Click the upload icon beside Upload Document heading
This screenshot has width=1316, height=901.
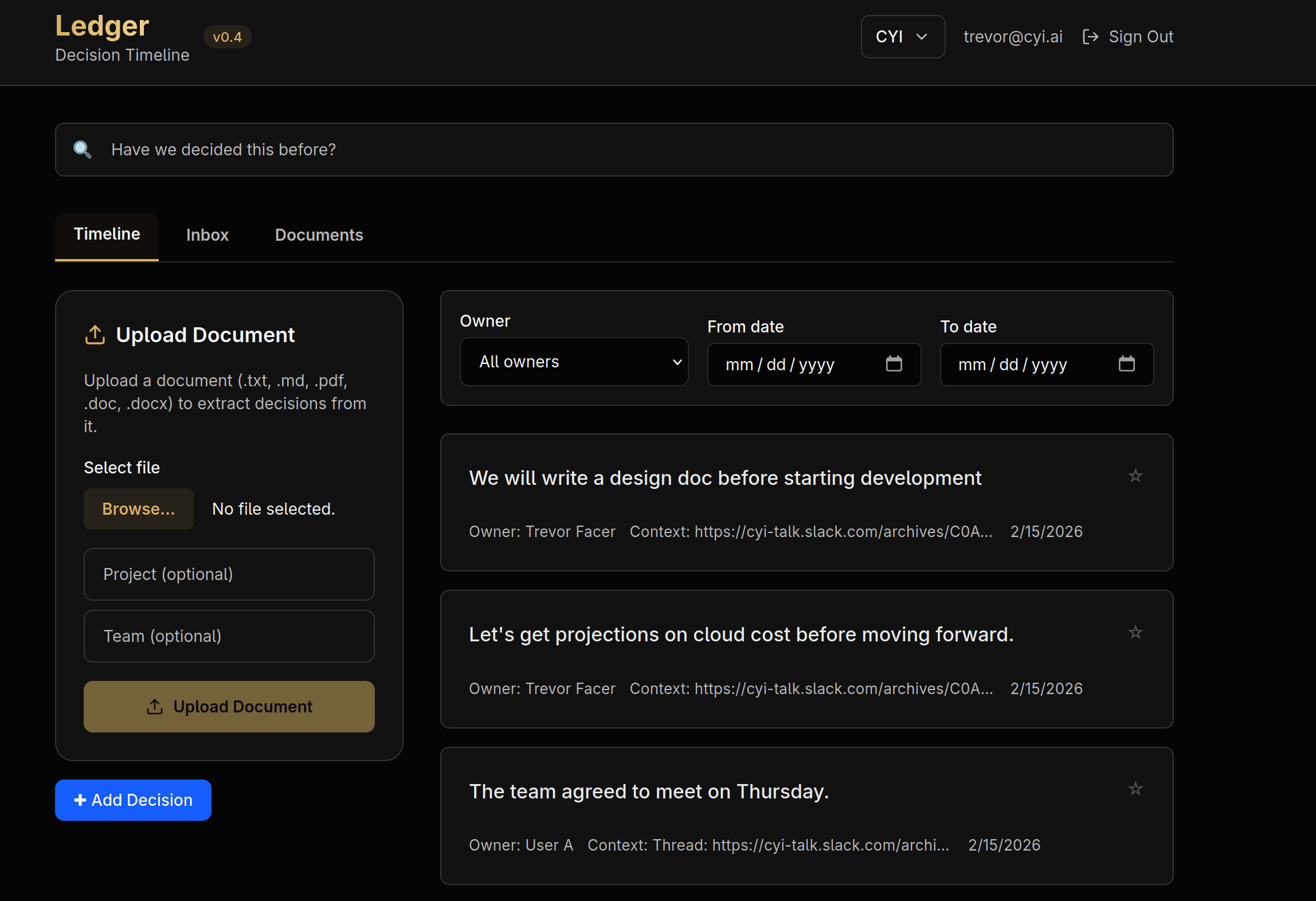coord(95,335)
